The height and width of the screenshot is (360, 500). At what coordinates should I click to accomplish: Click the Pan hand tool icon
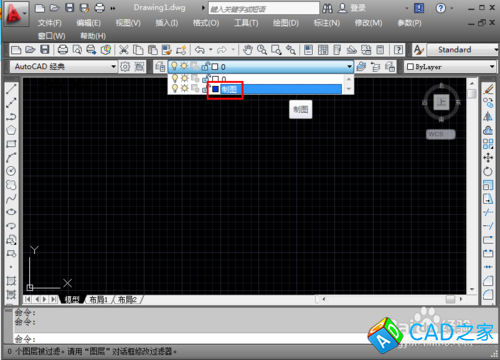pyautogui.click(x=247, y=50)
